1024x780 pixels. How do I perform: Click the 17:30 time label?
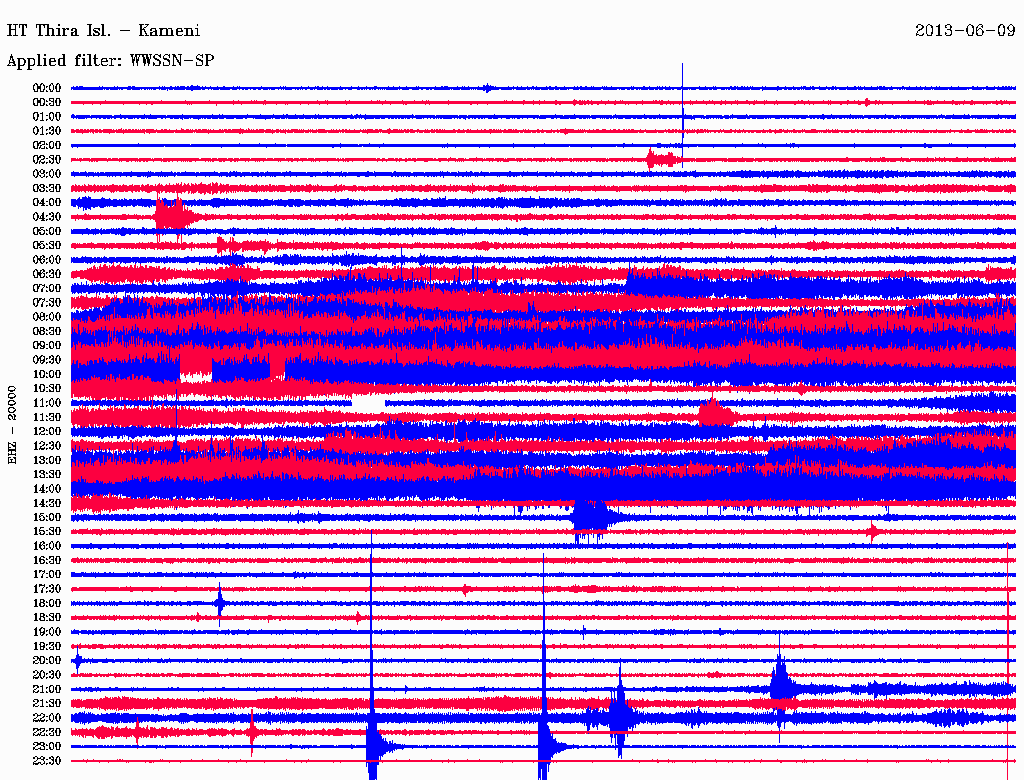coord(47,589)
